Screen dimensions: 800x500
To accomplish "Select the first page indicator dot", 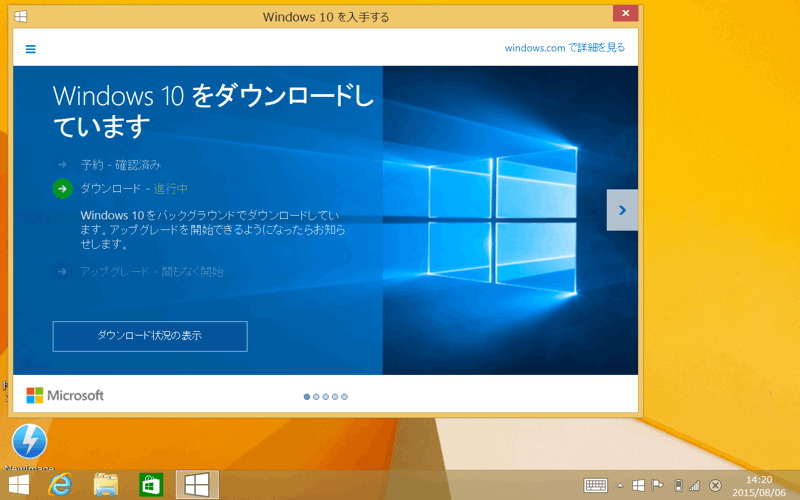I will (x=307, y=397).
